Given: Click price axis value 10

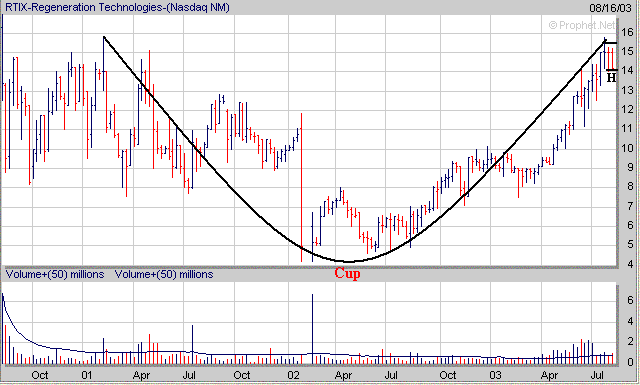Looking at the screenshot, I should pyautogui.click(x=628, y=148).
